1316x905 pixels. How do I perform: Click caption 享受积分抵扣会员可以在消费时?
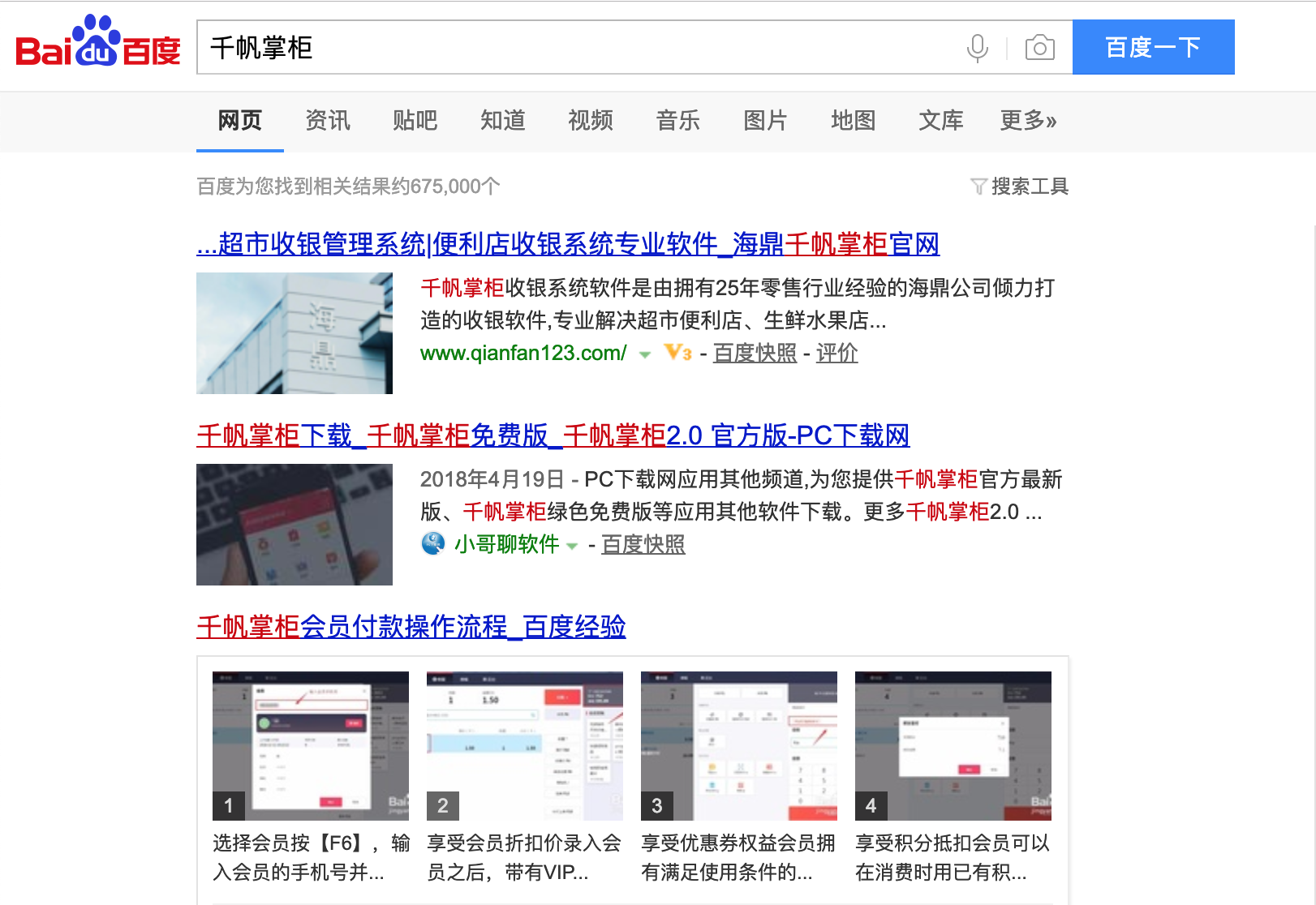click(953, 858)
